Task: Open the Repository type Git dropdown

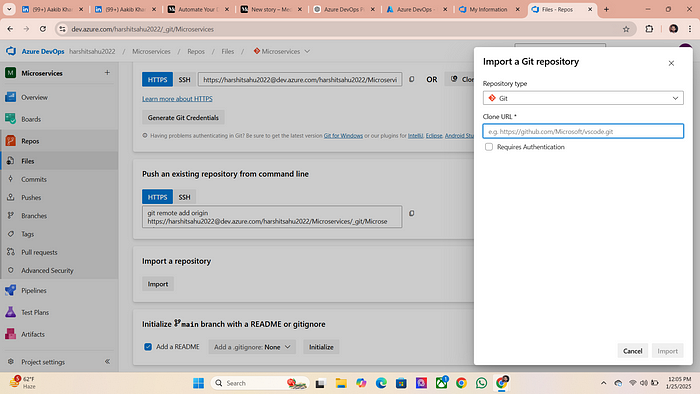Action: [x=583, y=98]
